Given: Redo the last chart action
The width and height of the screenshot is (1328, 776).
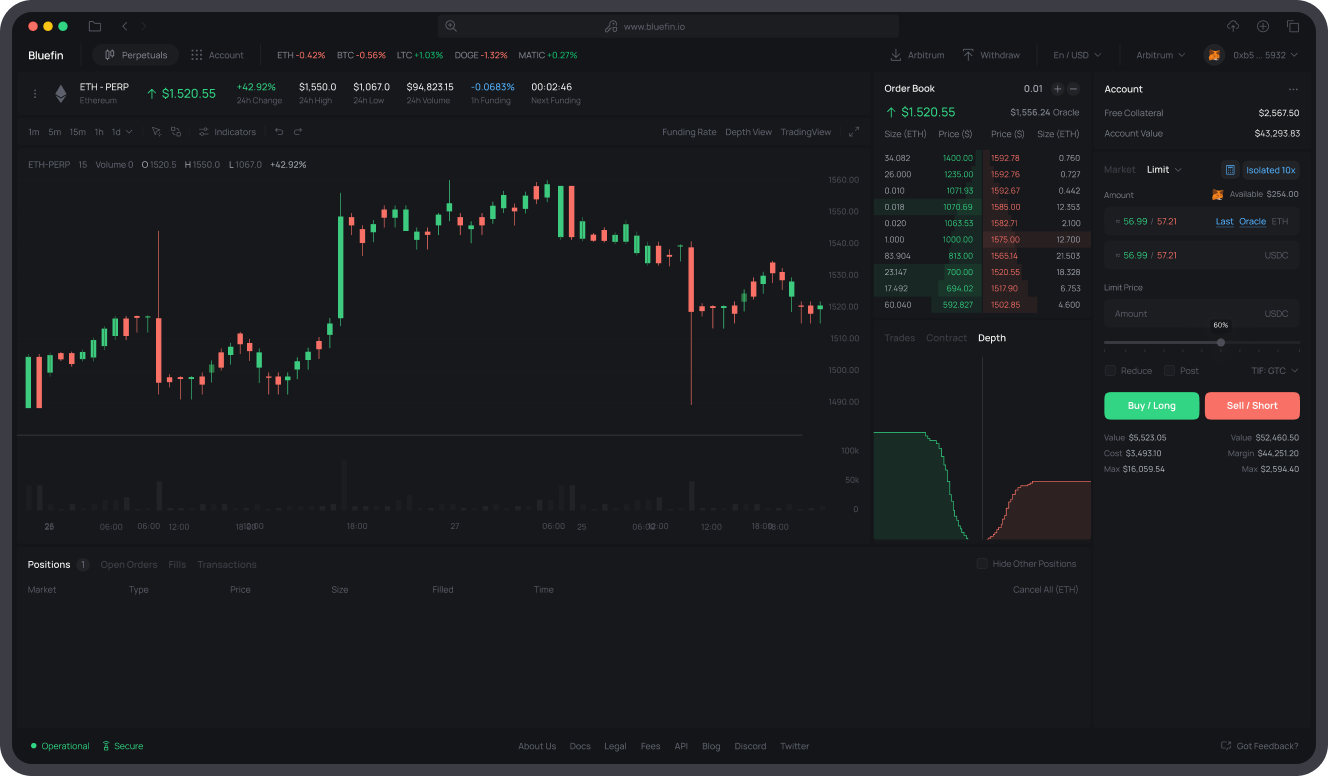Looking at the screenshot, I should [x=298, y=132].
